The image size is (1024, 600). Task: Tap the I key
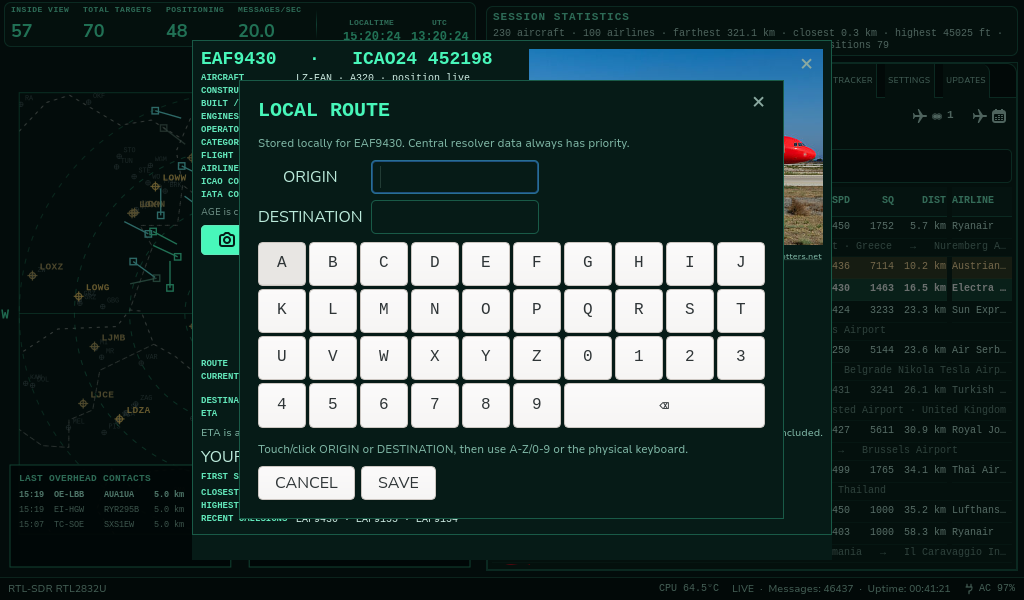click(x=690, y=264)
